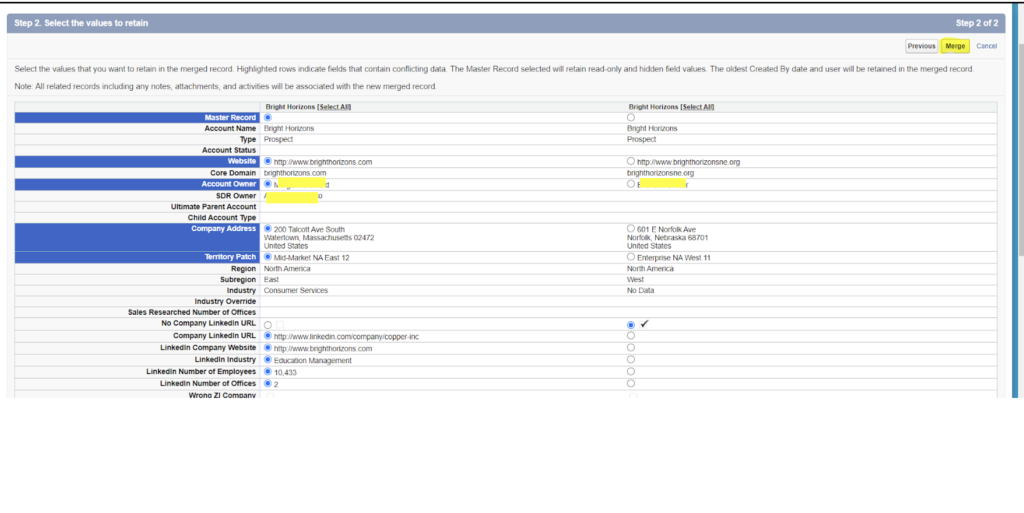Choose the www.brighthorizons.com Website radio option

click(x=268, y=161)
